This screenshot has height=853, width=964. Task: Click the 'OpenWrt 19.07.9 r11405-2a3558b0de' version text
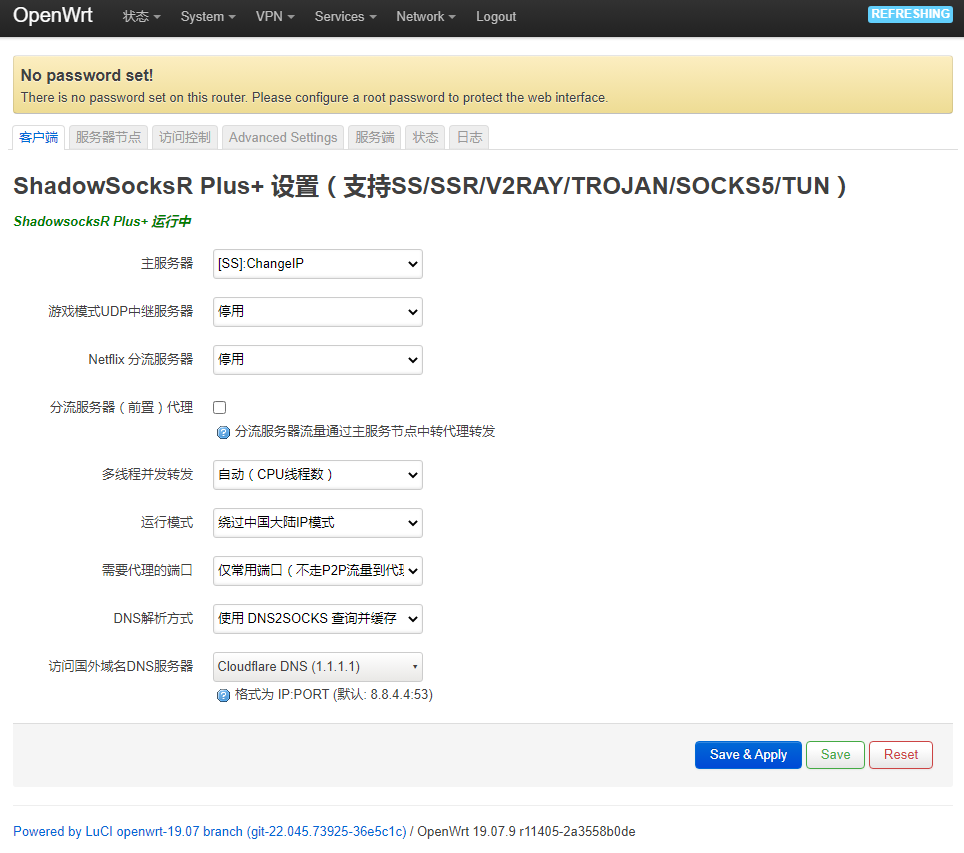click(526, 831)
